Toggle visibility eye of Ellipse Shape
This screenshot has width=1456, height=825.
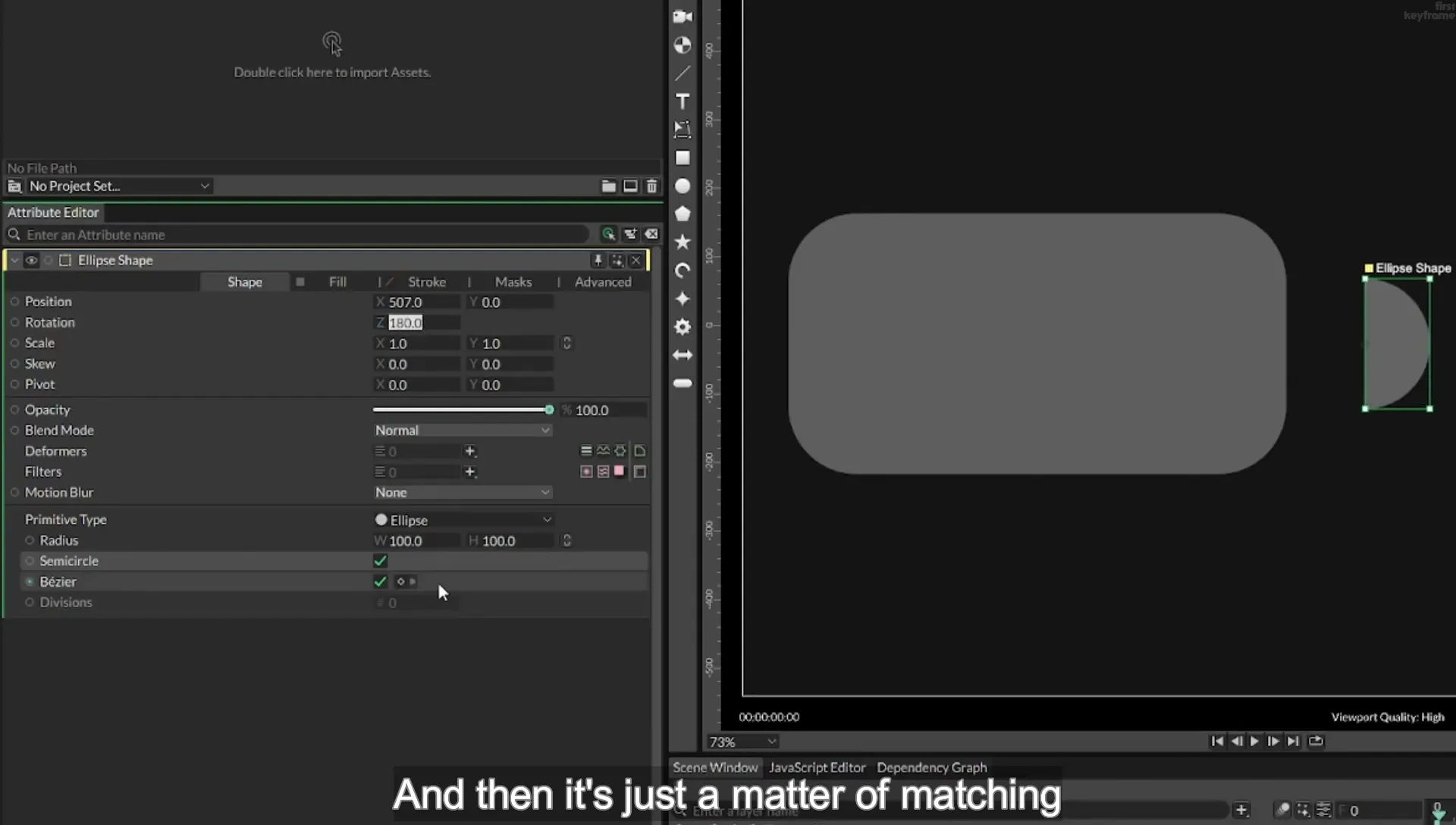click(31, 260)
